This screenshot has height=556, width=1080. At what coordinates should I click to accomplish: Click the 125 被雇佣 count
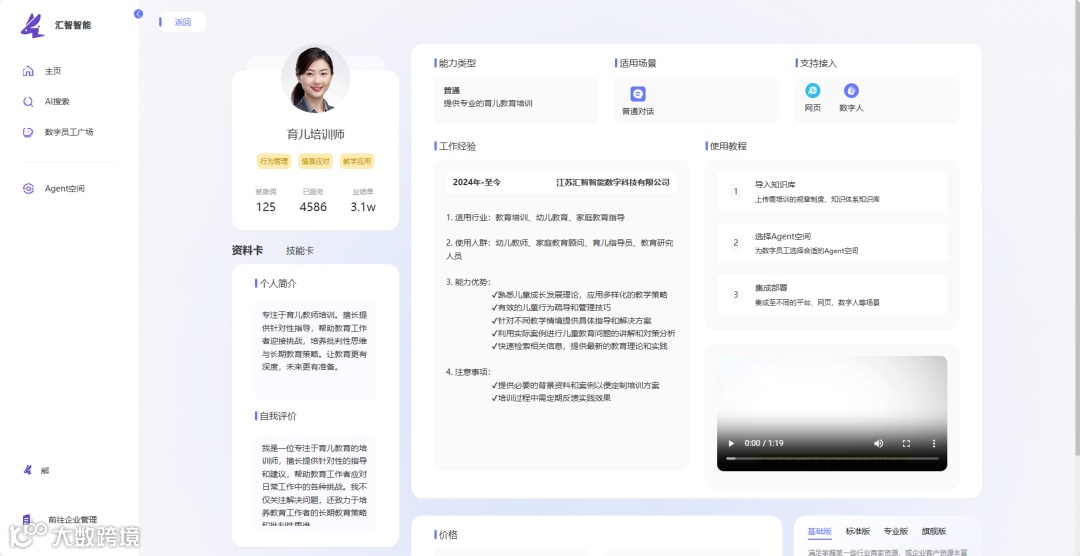click(x=266, y=207)
